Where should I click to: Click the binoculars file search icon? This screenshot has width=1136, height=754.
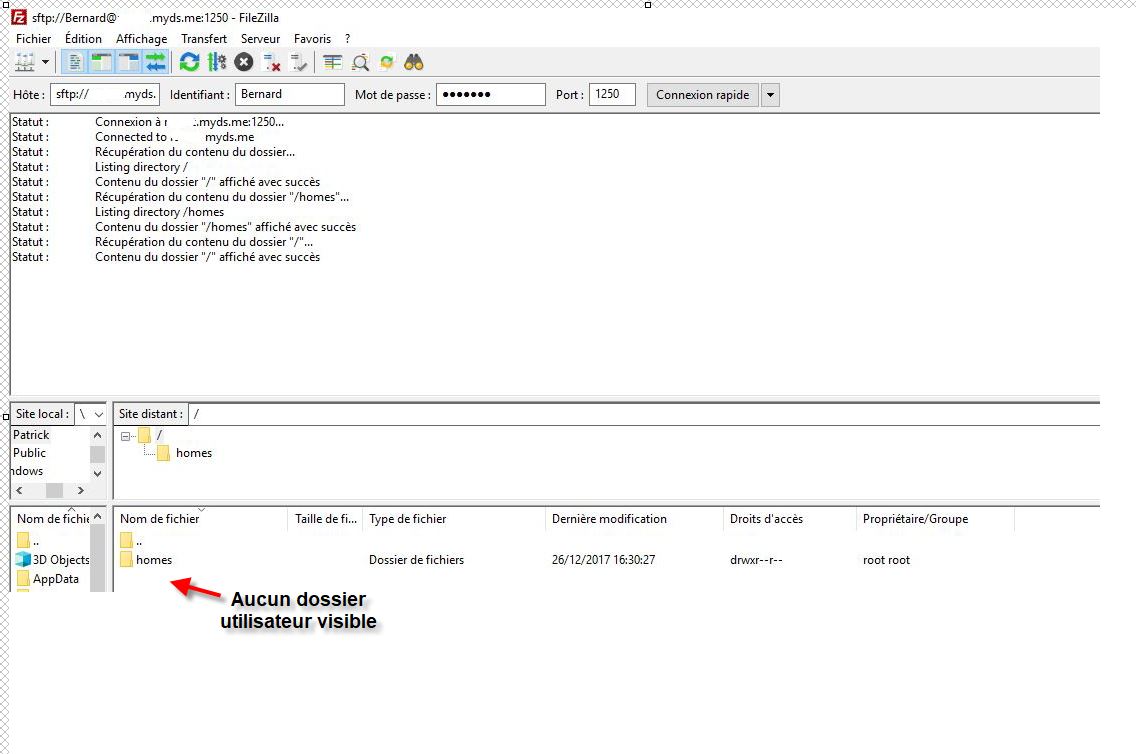click(414, 63)
